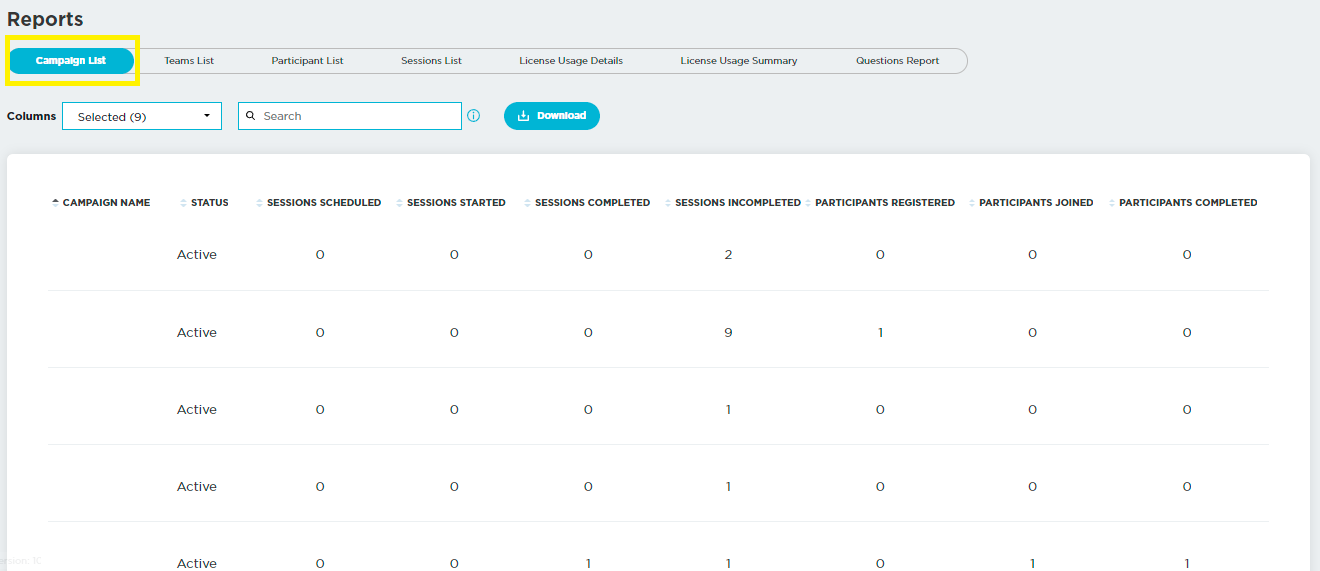Click the sort arrows beside Sessions Scheduled
1320x571 pixels.
coord(259,203)
